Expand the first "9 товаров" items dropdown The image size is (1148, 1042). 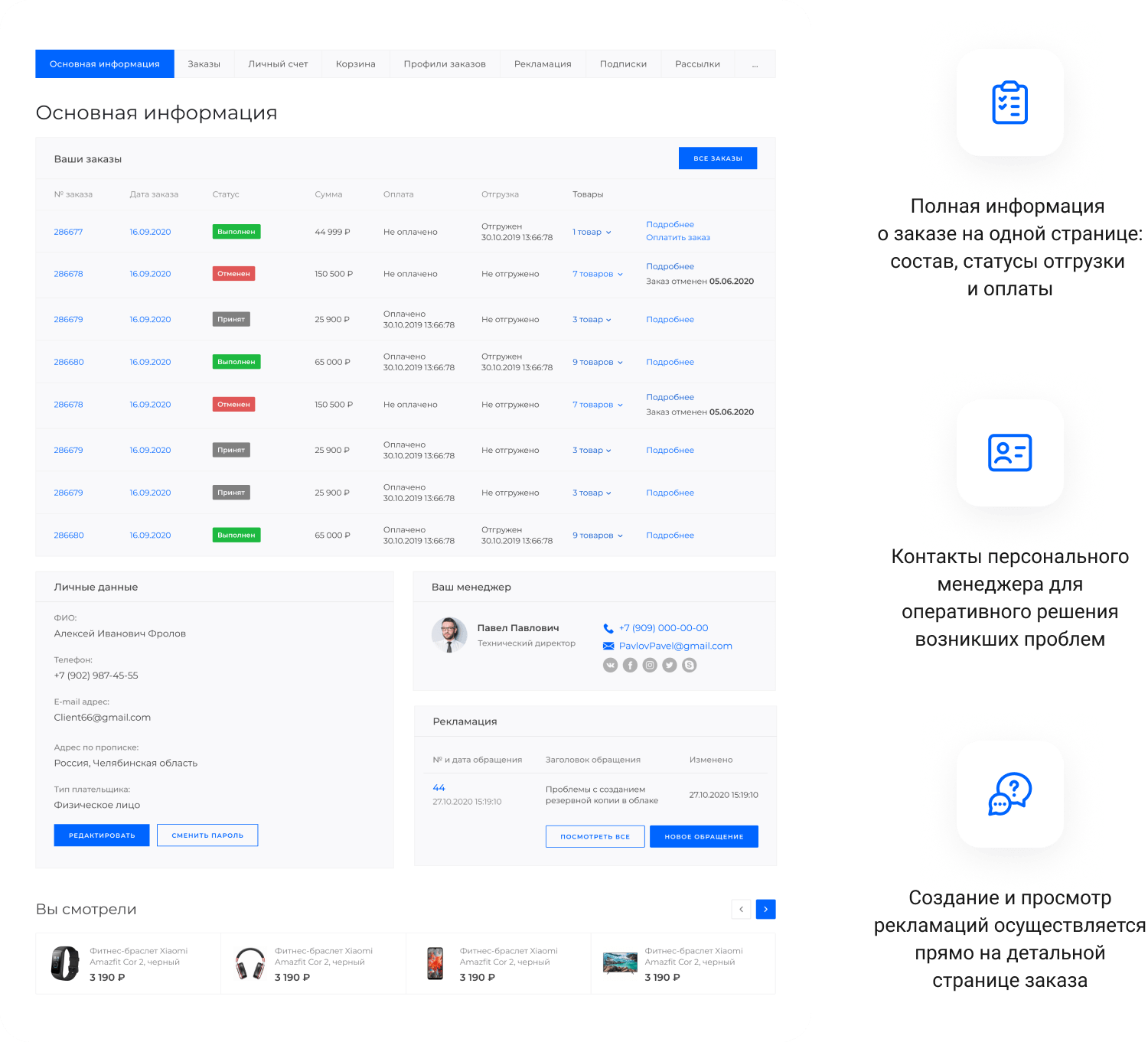click(x=598, y=362)
